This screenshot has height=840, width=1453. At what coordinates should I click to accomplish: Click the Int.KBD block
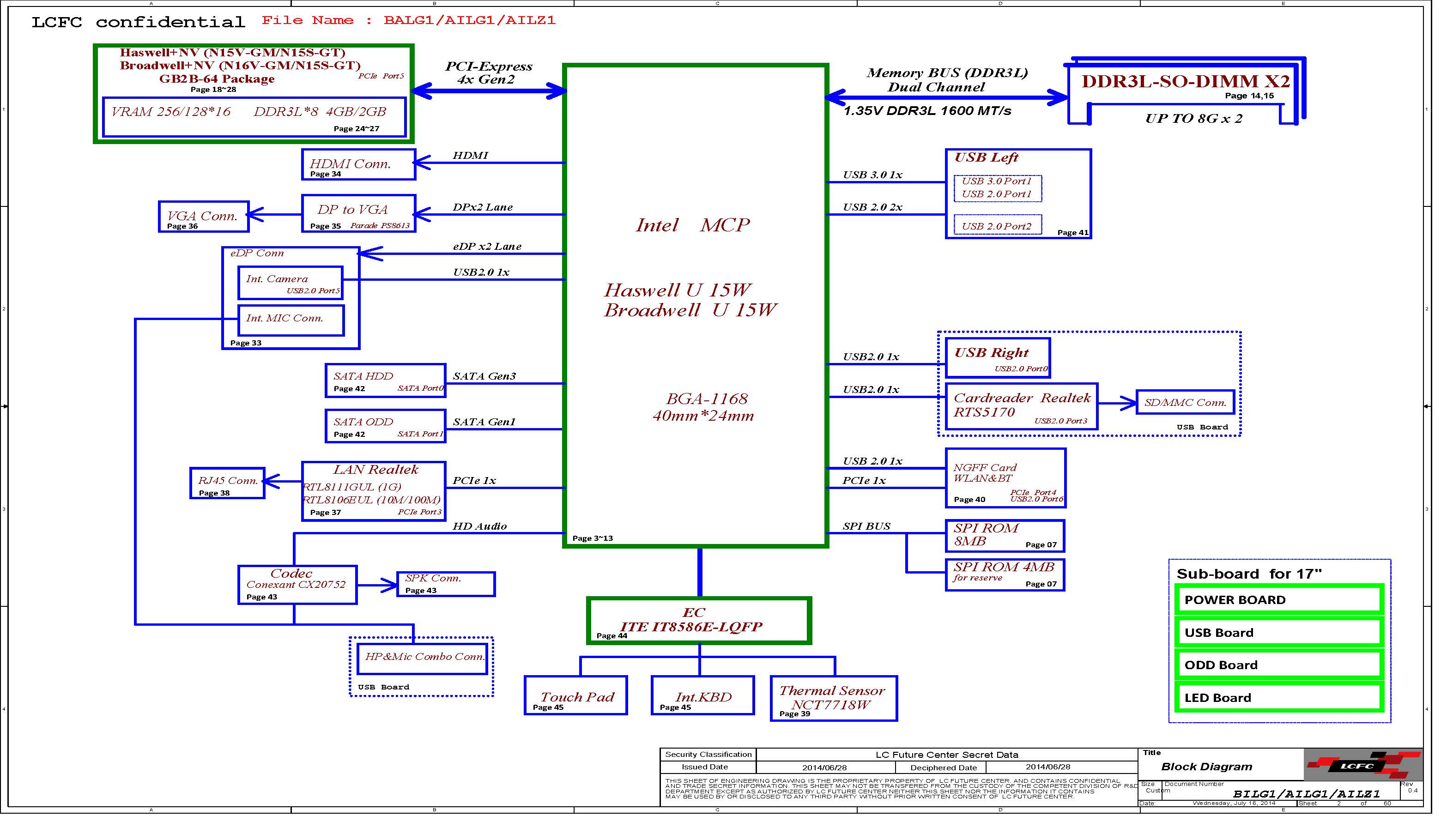[x=703, y=695]
